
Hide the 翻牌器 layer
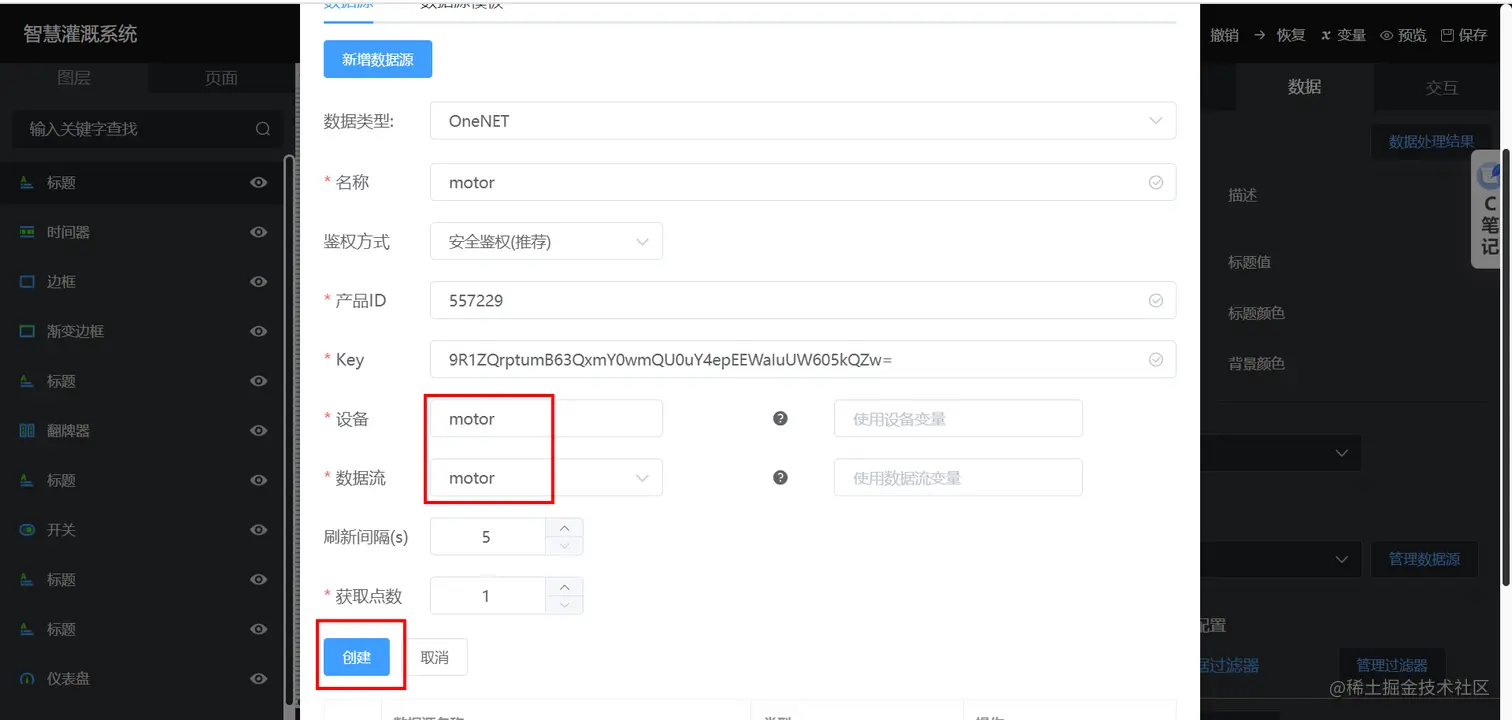(259, 431)
